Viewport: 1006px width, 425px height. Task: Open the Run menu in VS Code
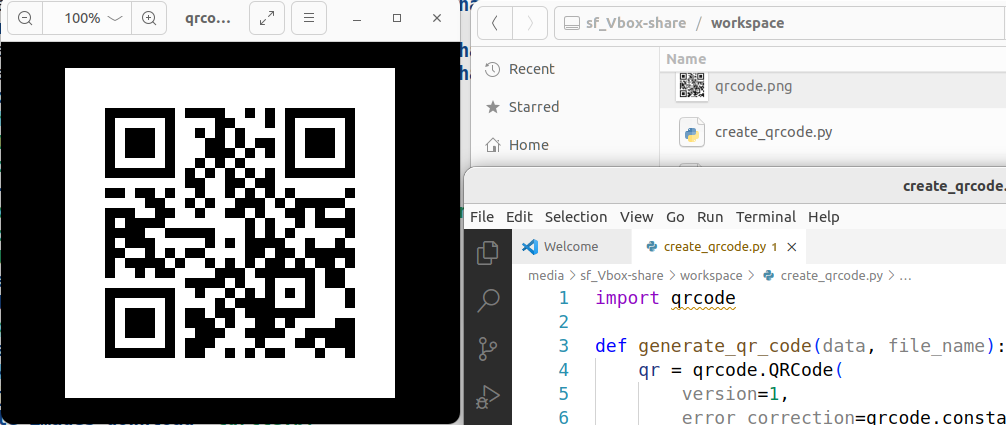(710, 217)
